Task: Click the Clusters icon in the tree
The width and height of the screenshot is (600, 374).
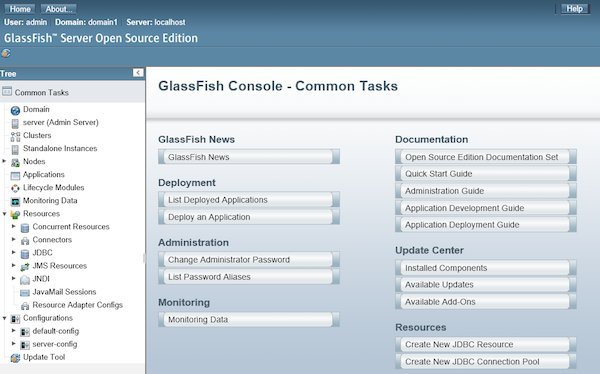Action: click(x=15, y=137)
